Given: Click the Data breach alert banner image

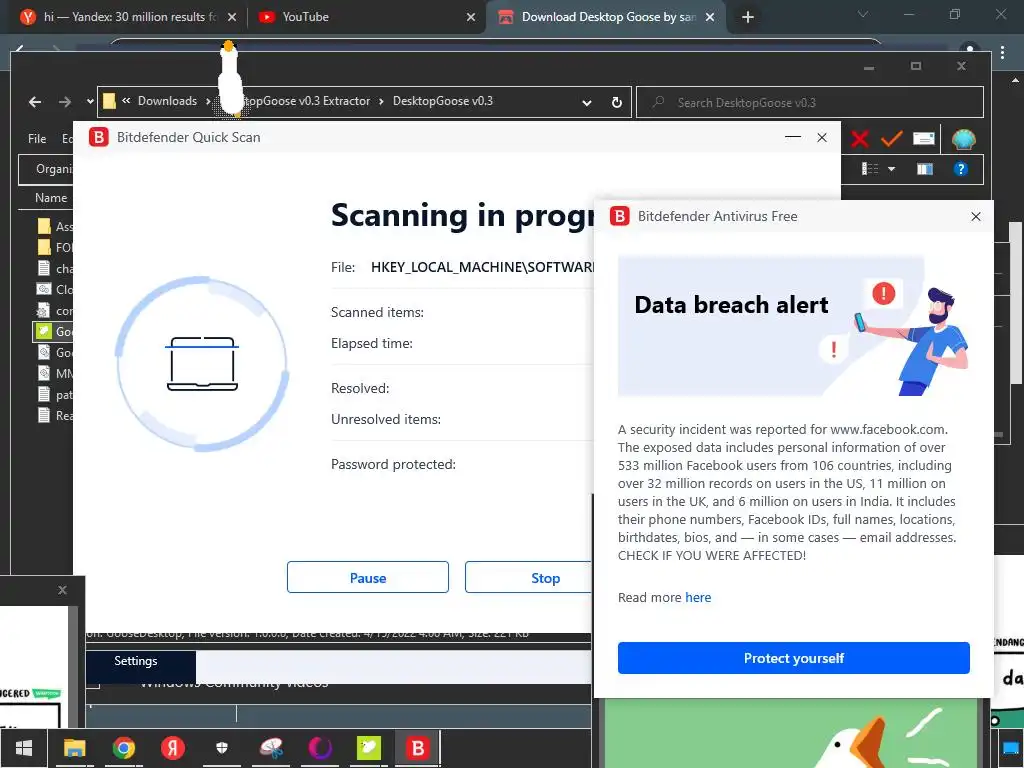Looking at the screenshot, I should tap(793, 326).
